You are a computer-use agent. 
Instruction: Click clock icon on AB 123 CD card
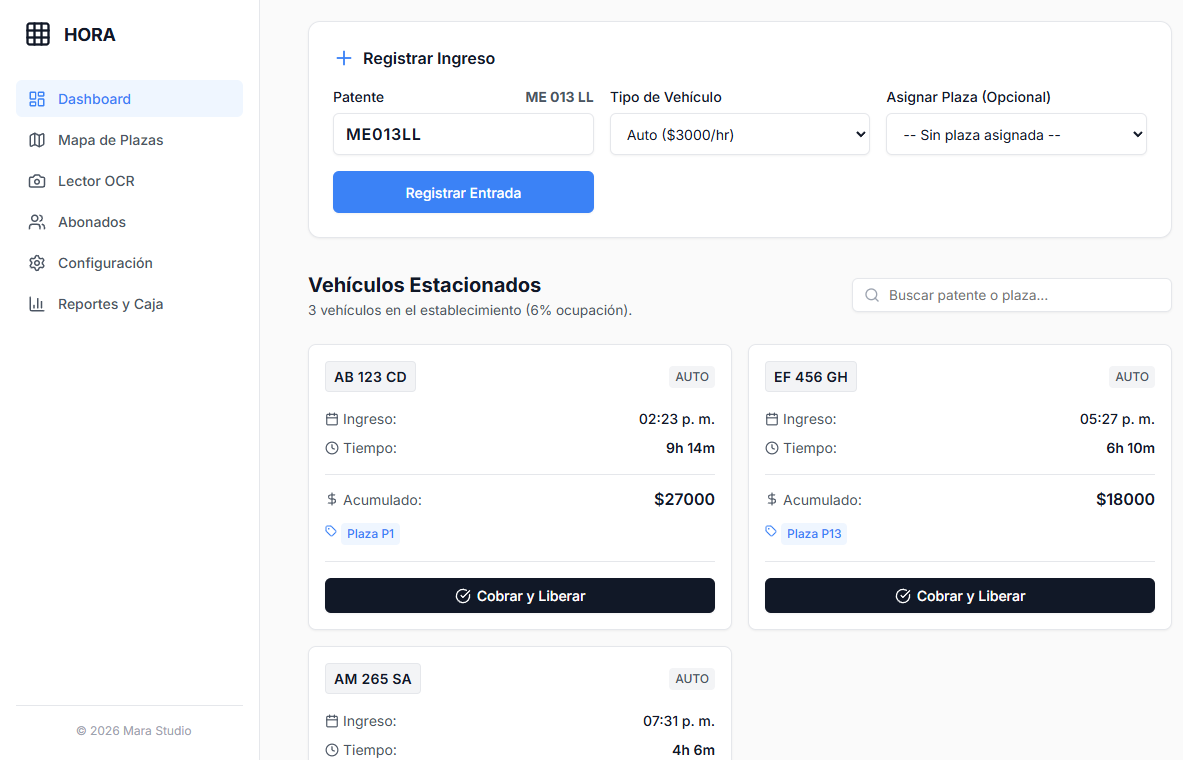[332, 448]
